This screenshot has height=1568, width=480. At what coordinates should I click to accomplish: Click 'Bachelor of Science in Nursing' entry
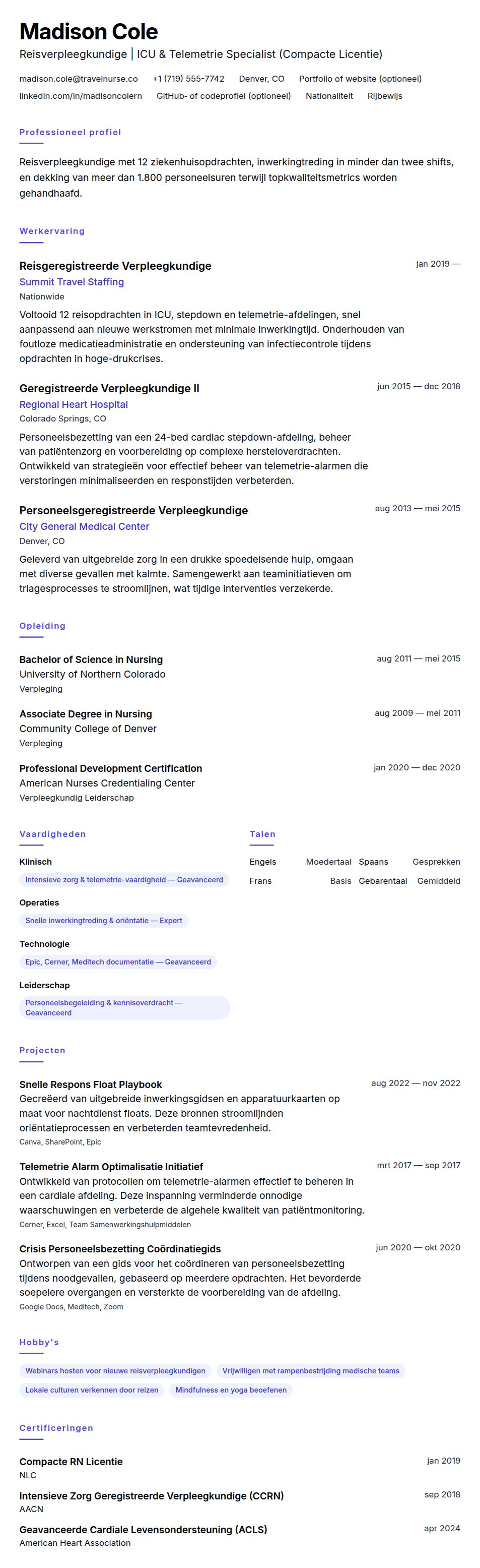(x=91, y=659)
